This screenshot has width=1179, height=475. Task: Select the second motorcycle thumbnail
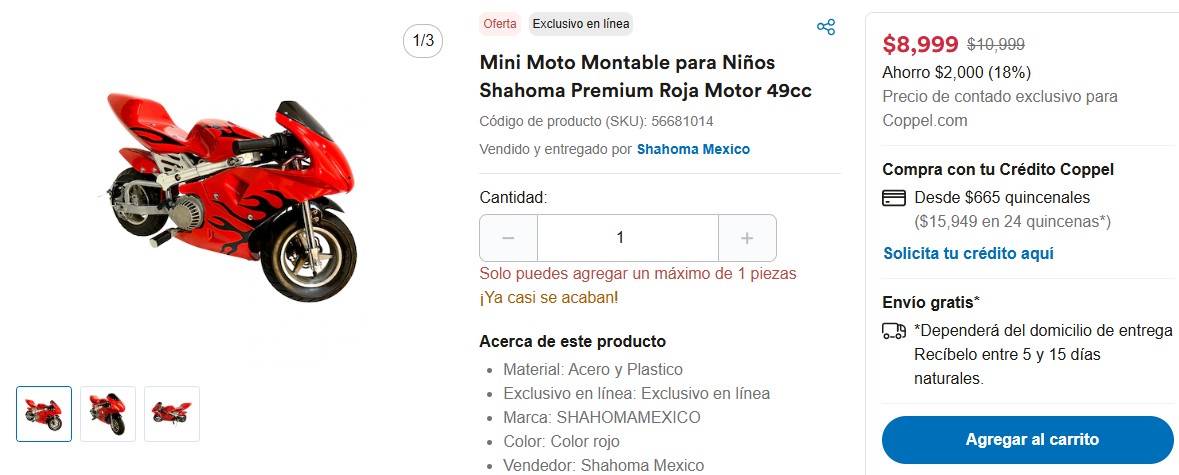108,414
